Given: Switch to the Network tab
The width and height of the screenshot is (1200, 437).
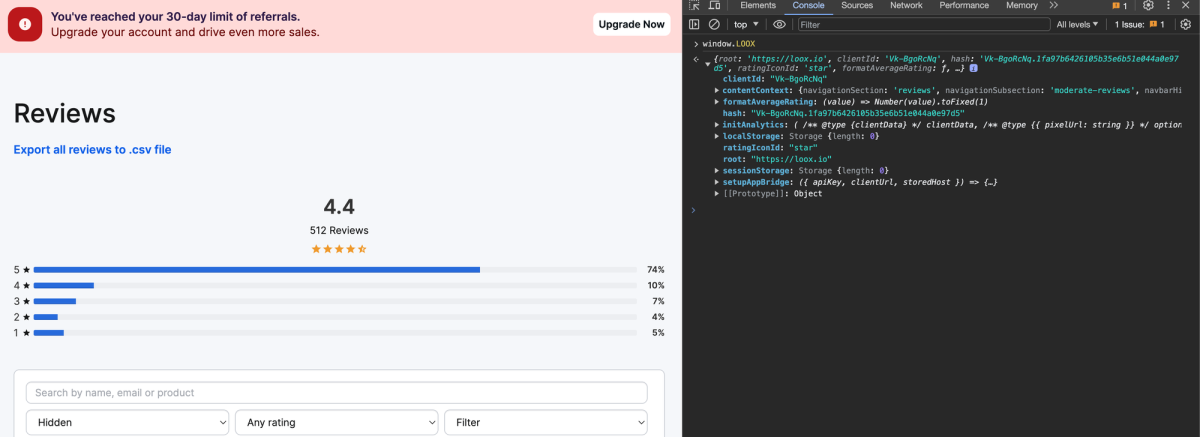Looking at the screenshot, I should coord(906,6).
